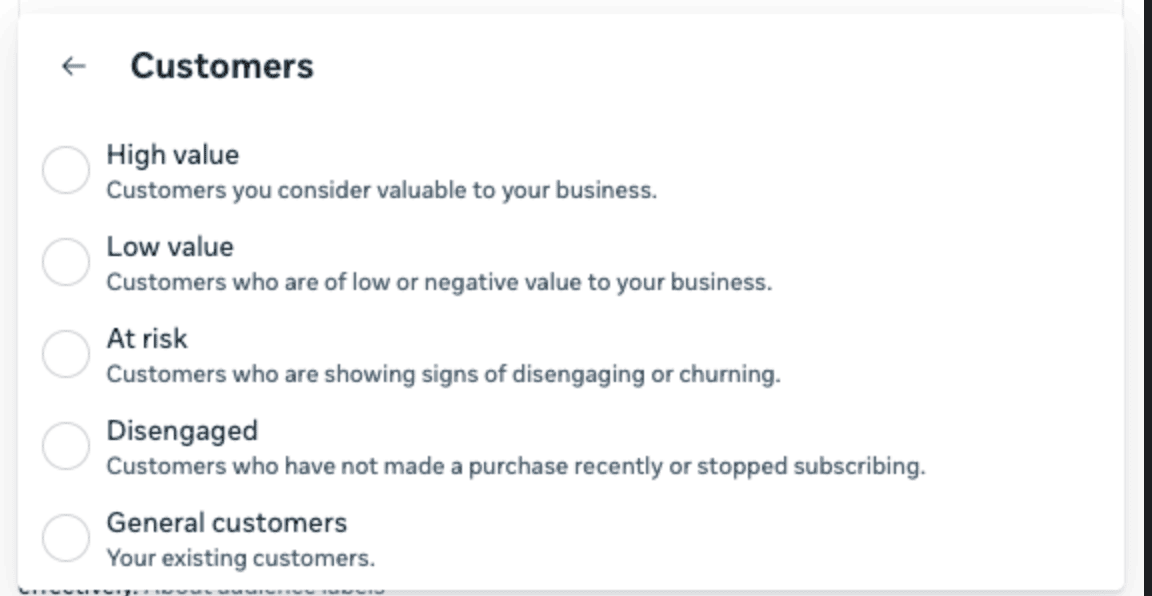Click description about stopped subscribing customers
This screenshot has height=596, width=1152.
pyautogui.click(x=516, y=466)
